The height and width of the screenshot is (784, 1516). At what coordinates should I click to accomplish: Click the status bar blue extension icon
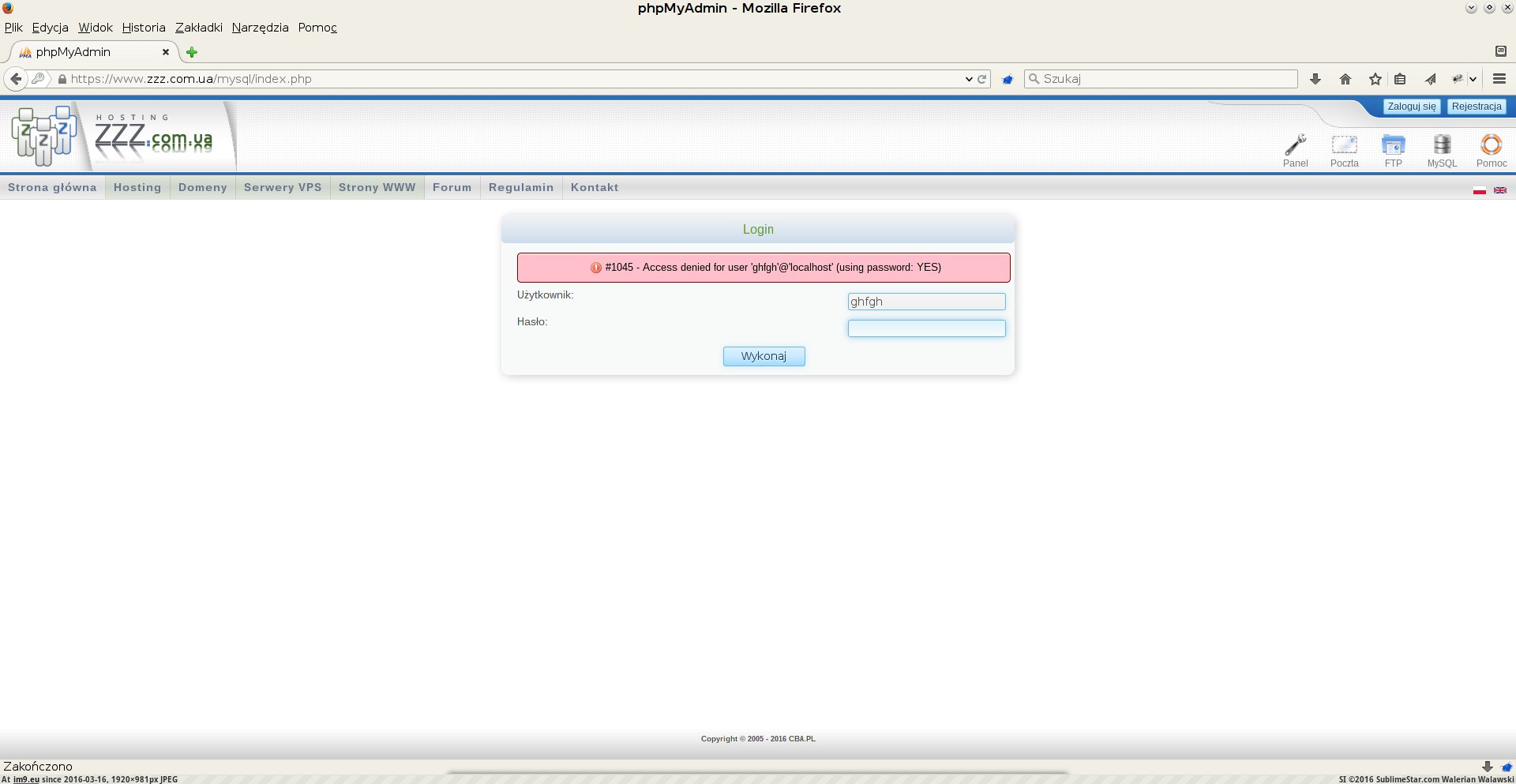point(1507,767)
